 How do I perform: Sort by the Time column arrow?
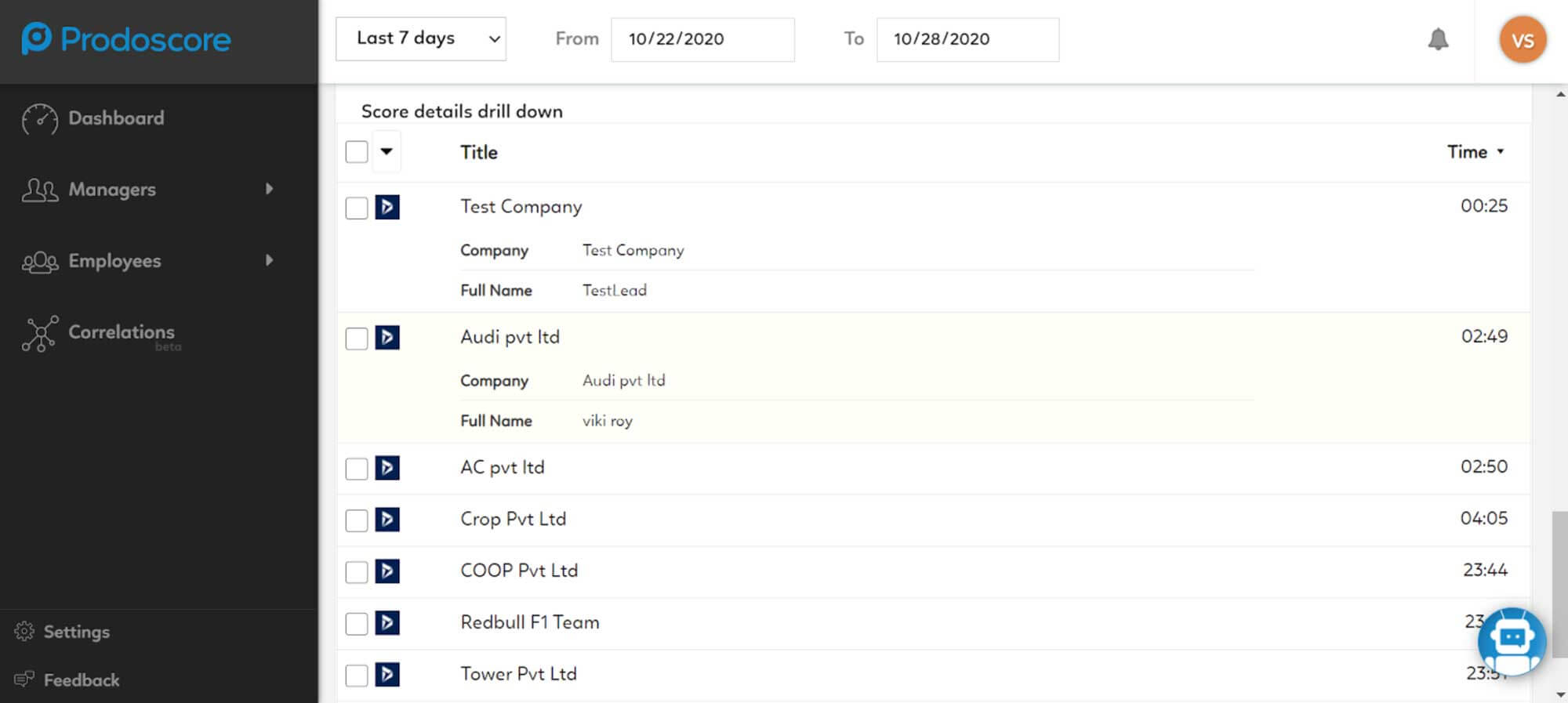pos(1500,151)
